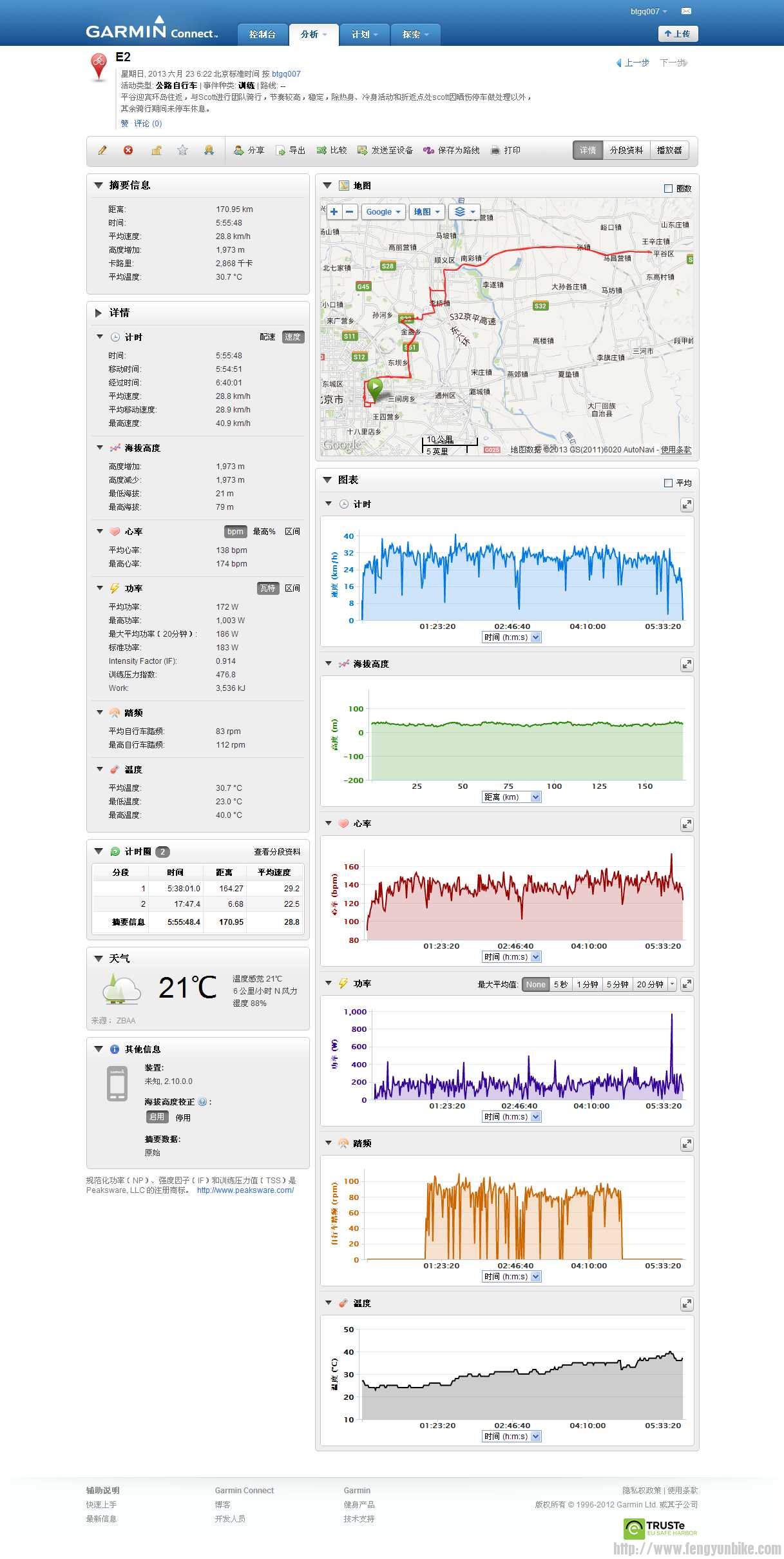784x1559 pixels.
Task: Click the 分享 share icon
Action: click(239, 150)
